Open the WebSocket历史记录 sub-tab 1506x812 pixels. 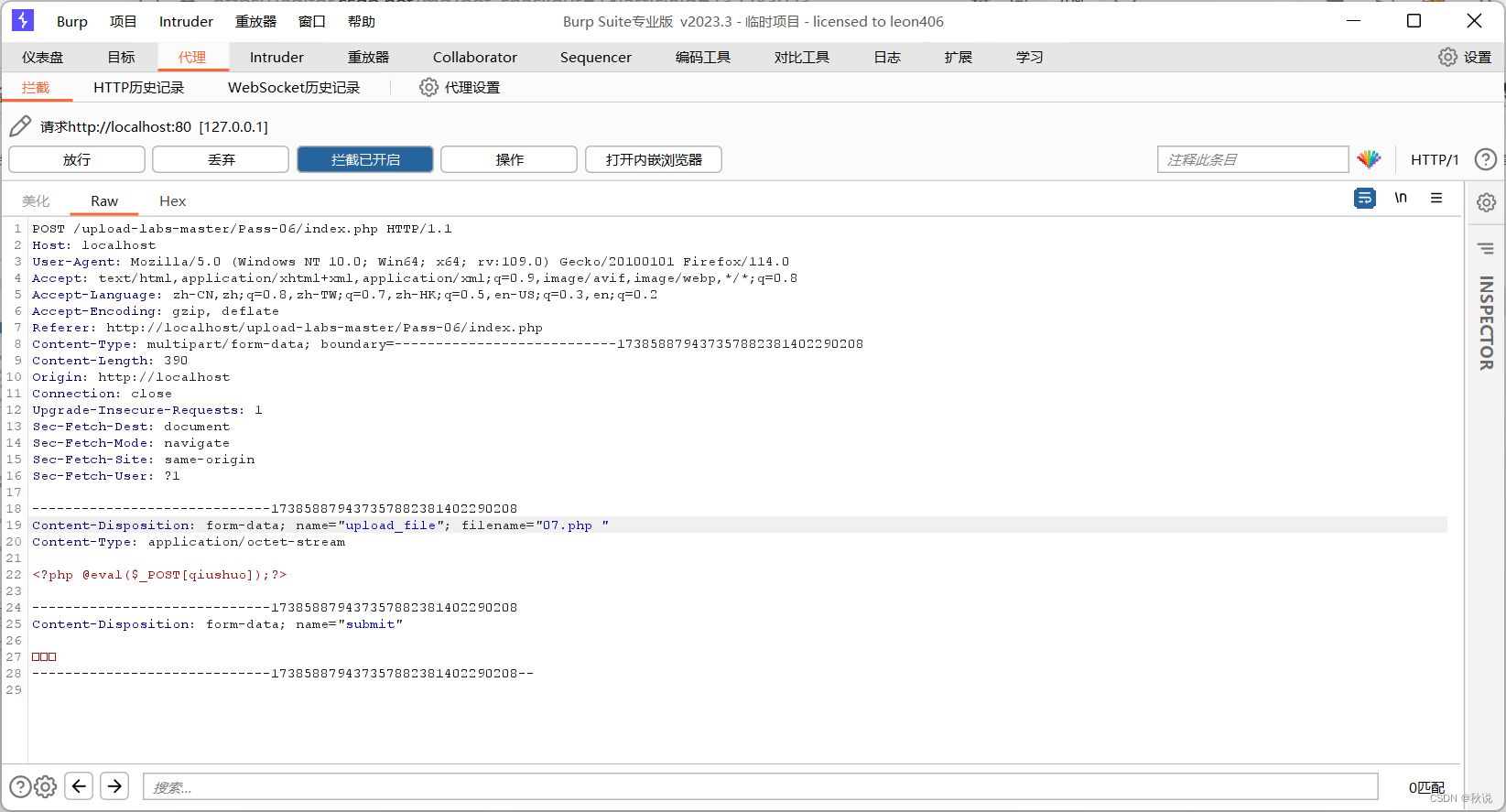294,87
